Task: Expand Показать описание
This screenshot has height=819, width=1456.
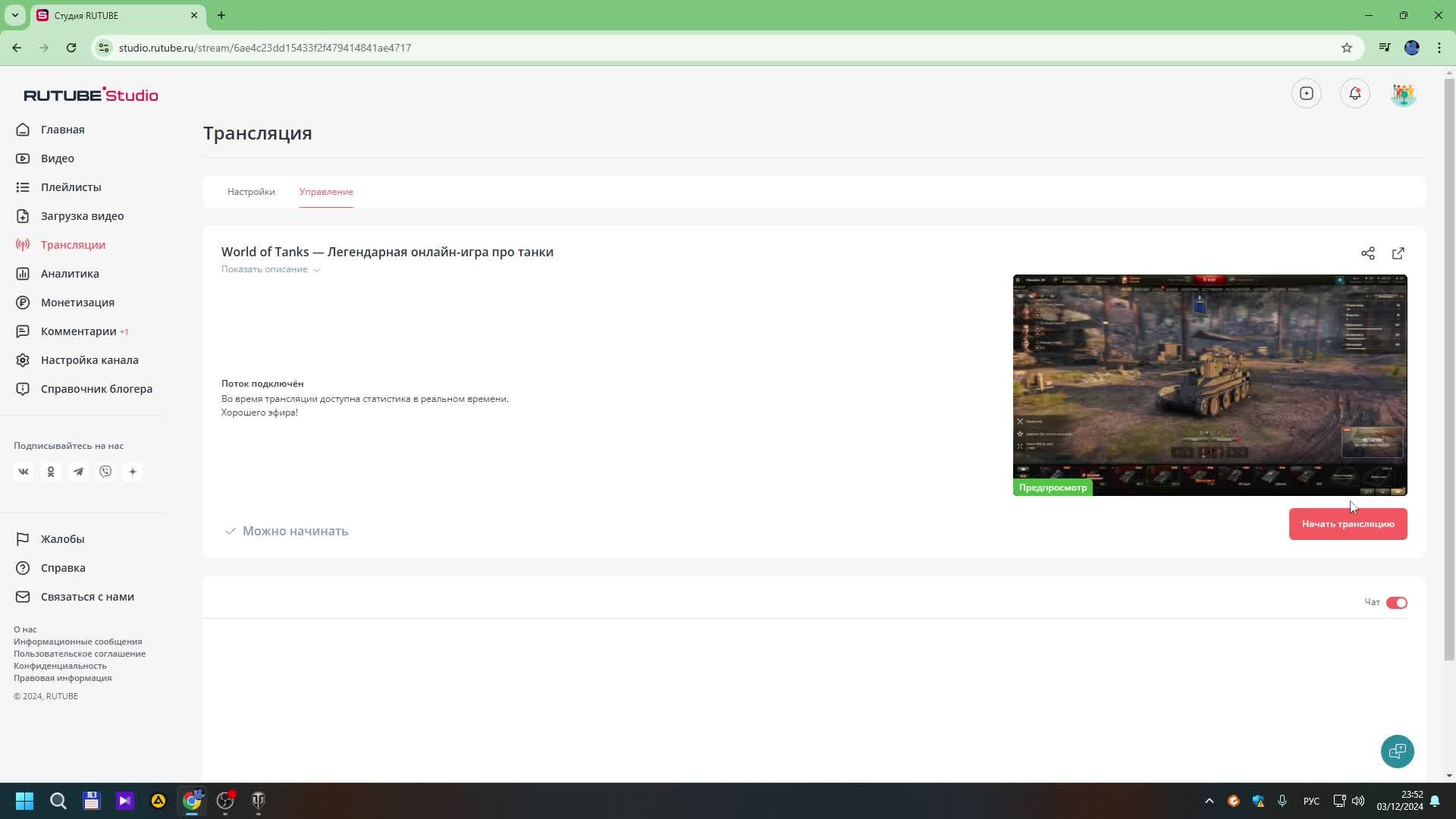Action: coord(271,269)
